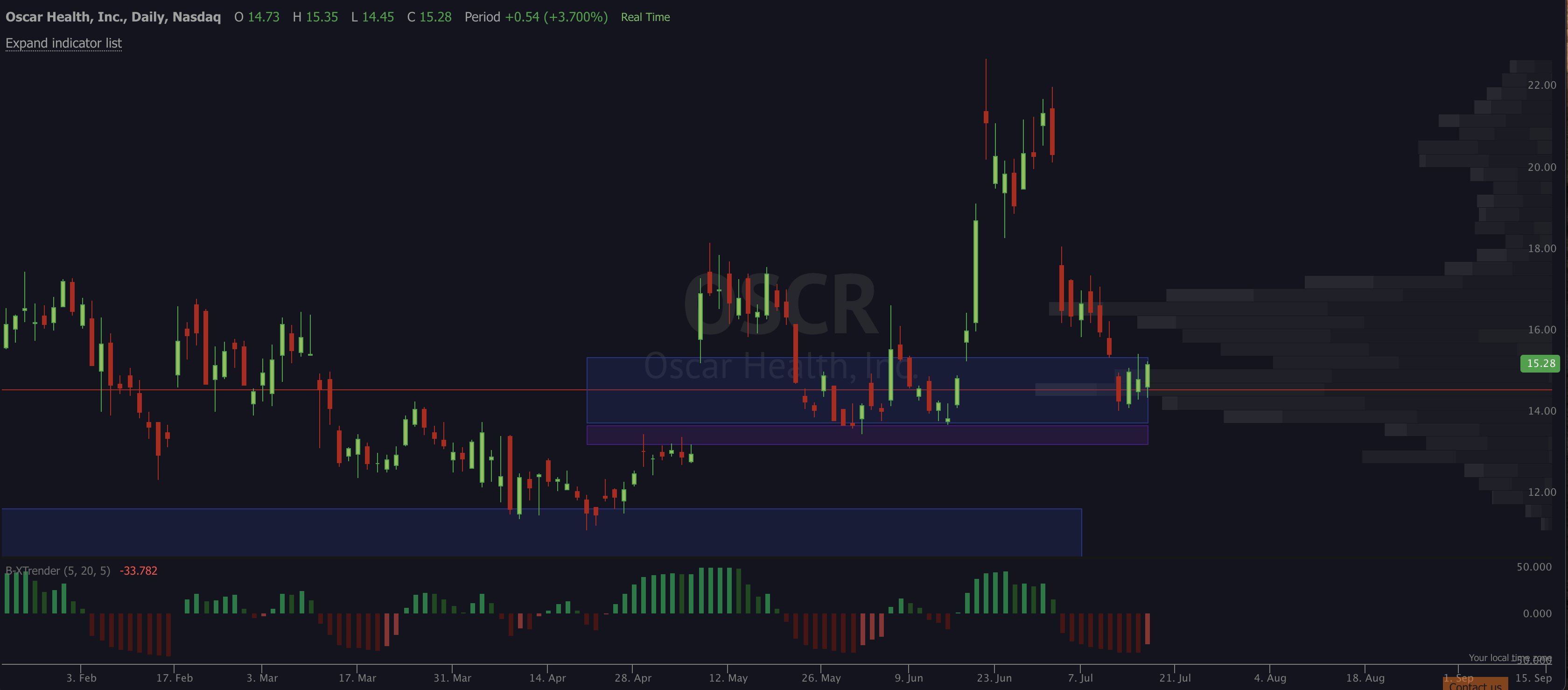Click the 16.00 price axis label

coord(1541,330)
